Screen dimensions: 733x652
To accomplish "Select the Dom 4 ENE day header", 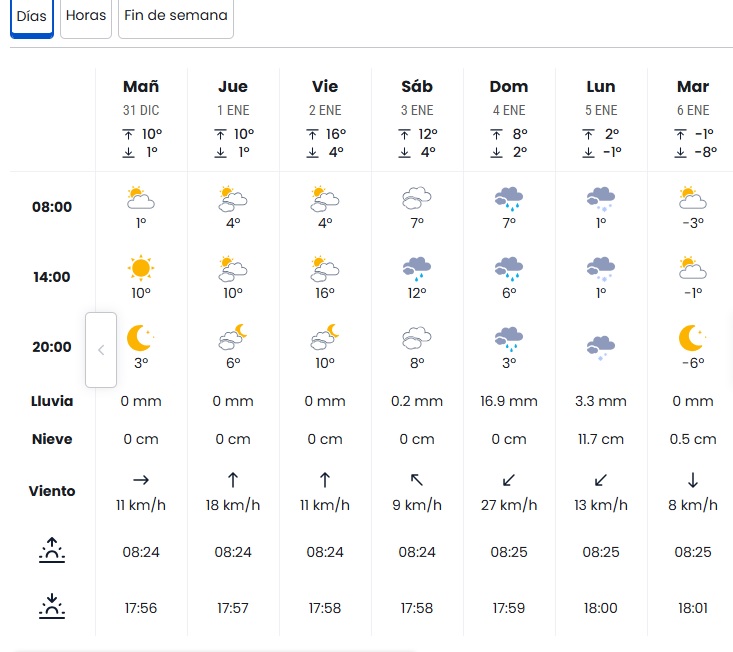I will [x=509, y=97].
